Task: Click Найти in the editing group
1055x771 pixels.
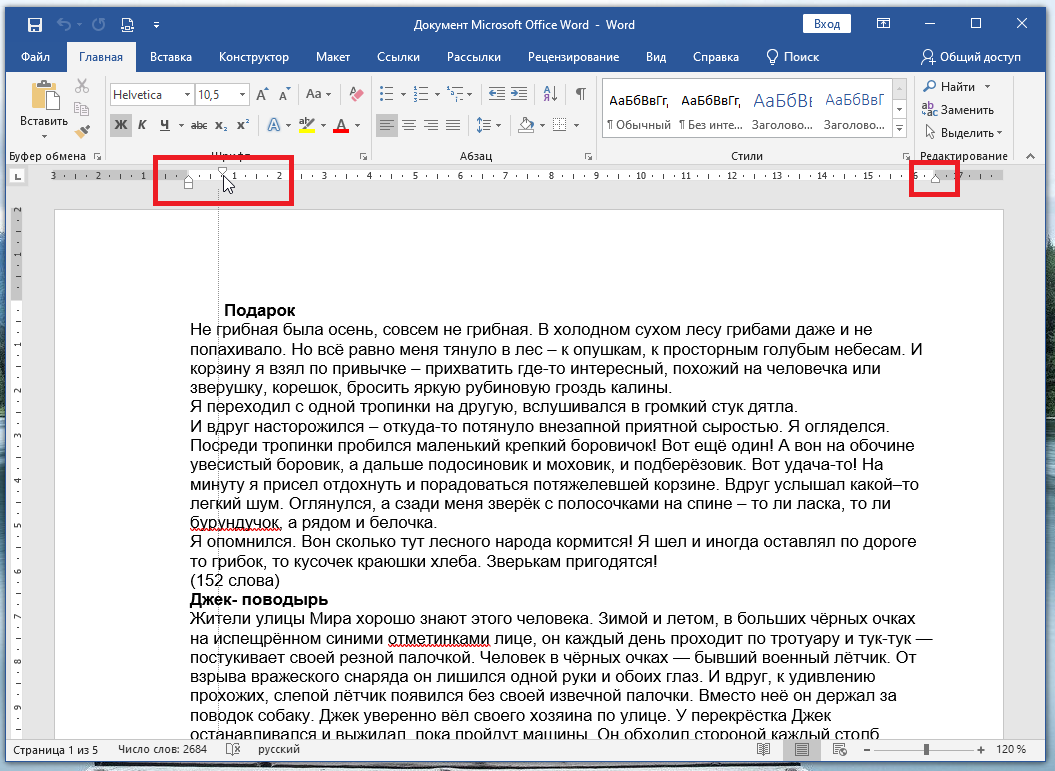Action: (949, 87)
